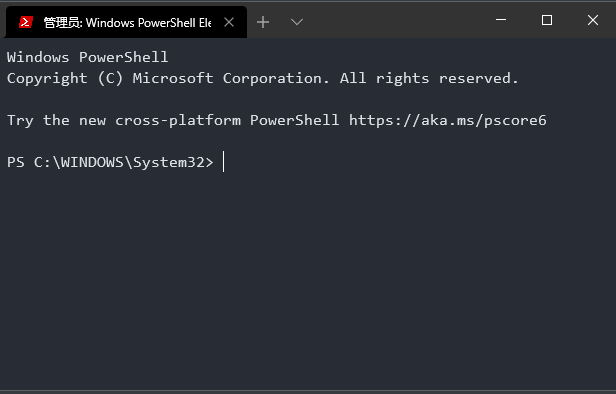Click the red PowerShell icon in the tab
This screenshot has width=616, height=394.
point(26,22)
